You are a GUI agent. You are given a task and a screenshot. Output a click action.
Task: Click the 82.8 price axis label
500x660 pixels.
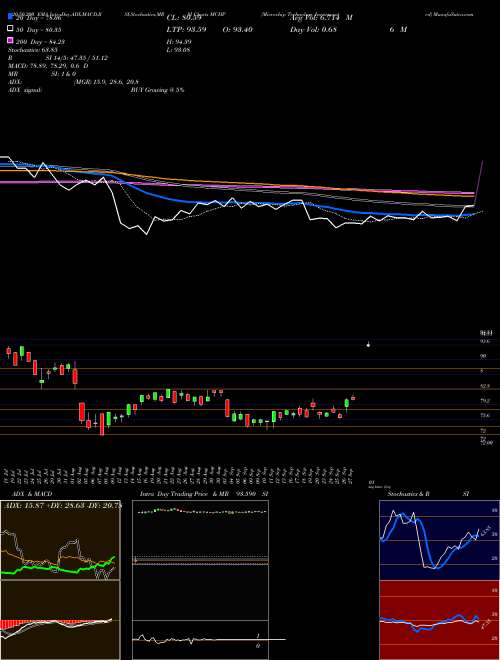pos(484,386)
